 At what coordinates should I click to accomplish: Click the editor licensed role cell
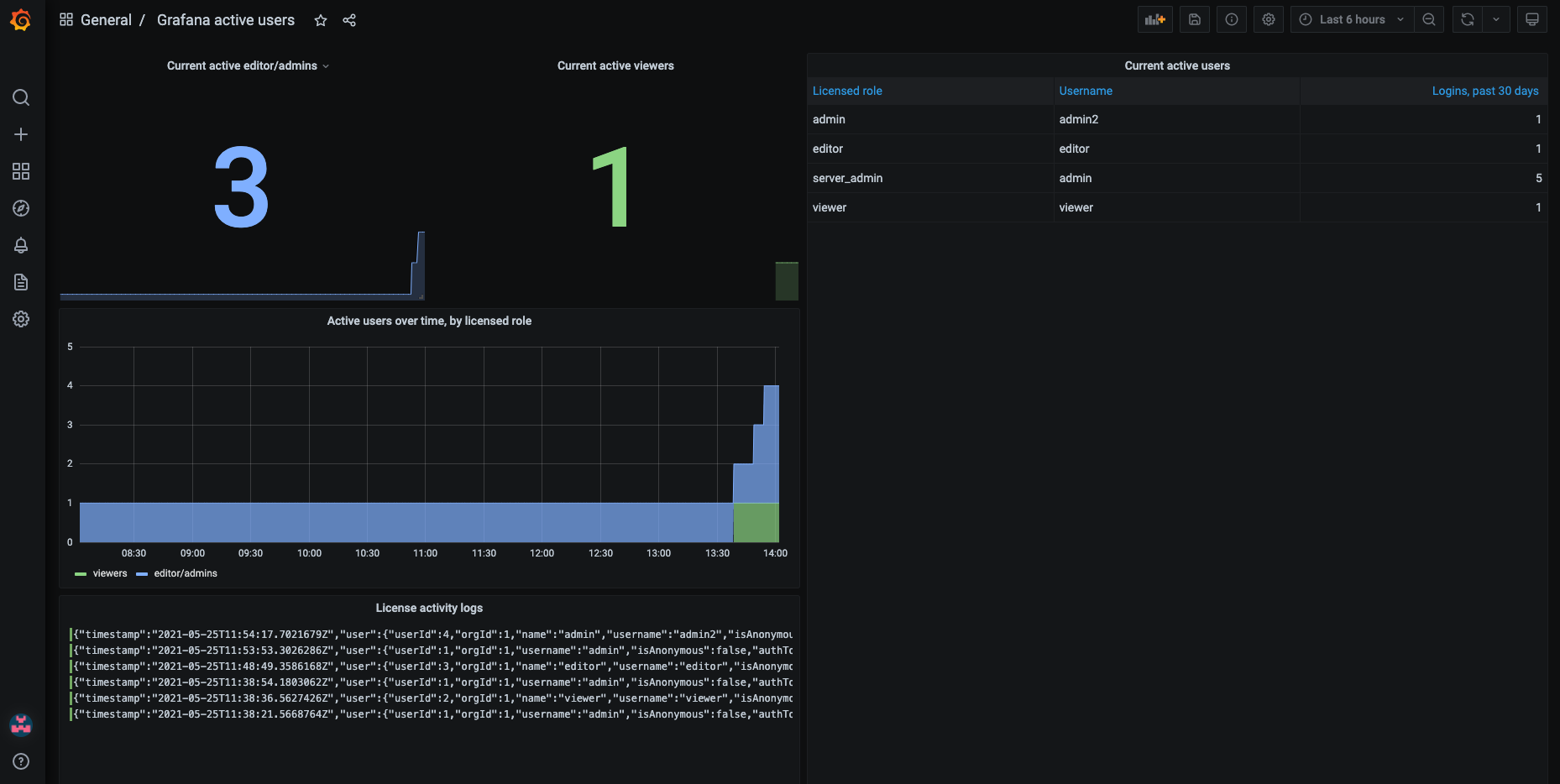tap(930, 149)
